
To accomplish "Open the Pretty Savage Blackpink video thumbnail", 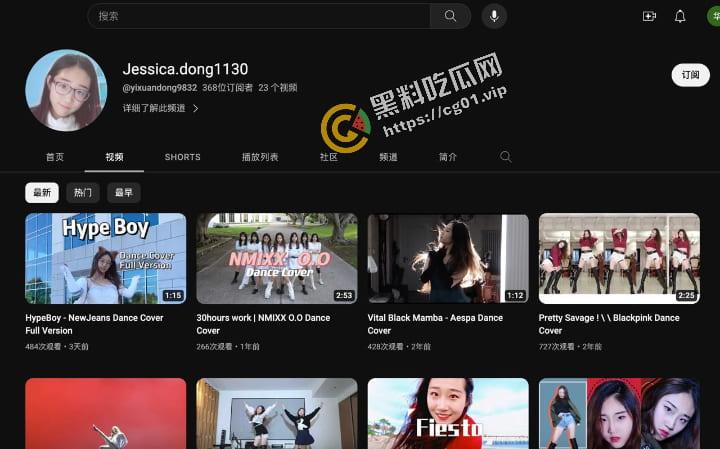I will 619,258.
